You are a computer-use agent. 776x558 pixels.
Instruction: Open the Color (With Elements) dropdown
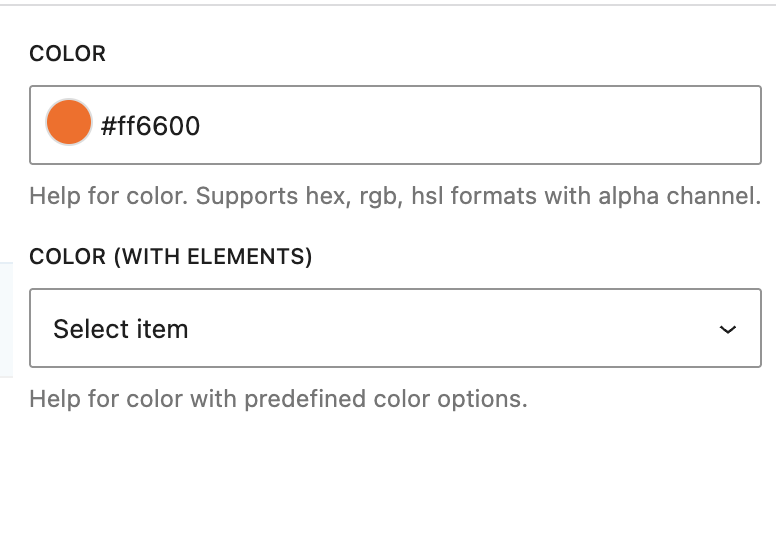[395, 329]
